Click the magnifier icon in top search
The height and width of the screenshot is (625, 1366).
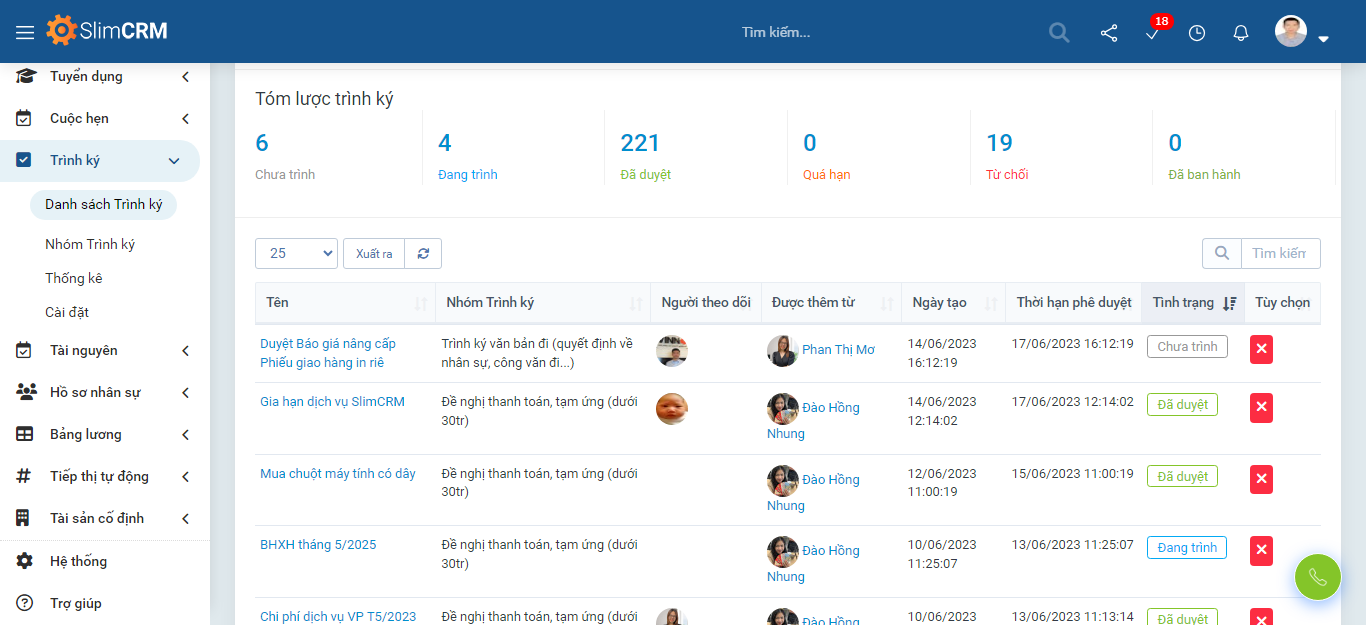(x=1059, y=33)
